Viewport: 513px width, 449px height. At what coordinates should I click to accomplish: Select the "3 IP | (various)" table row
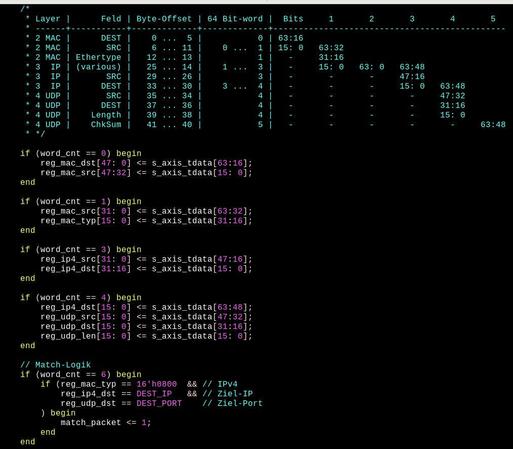click(x=225, y=67)
